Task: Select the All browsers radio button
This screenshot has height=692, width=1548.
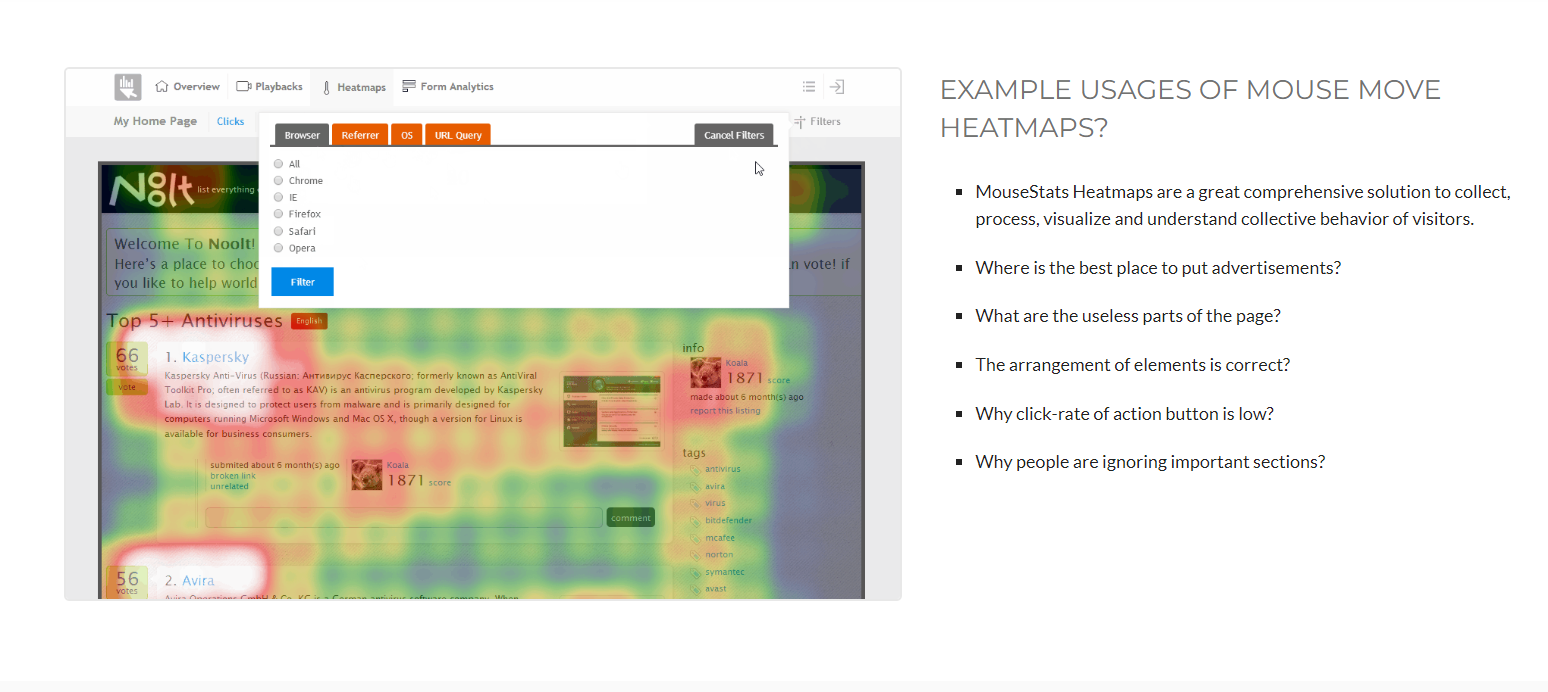Action: coord(278,163)
